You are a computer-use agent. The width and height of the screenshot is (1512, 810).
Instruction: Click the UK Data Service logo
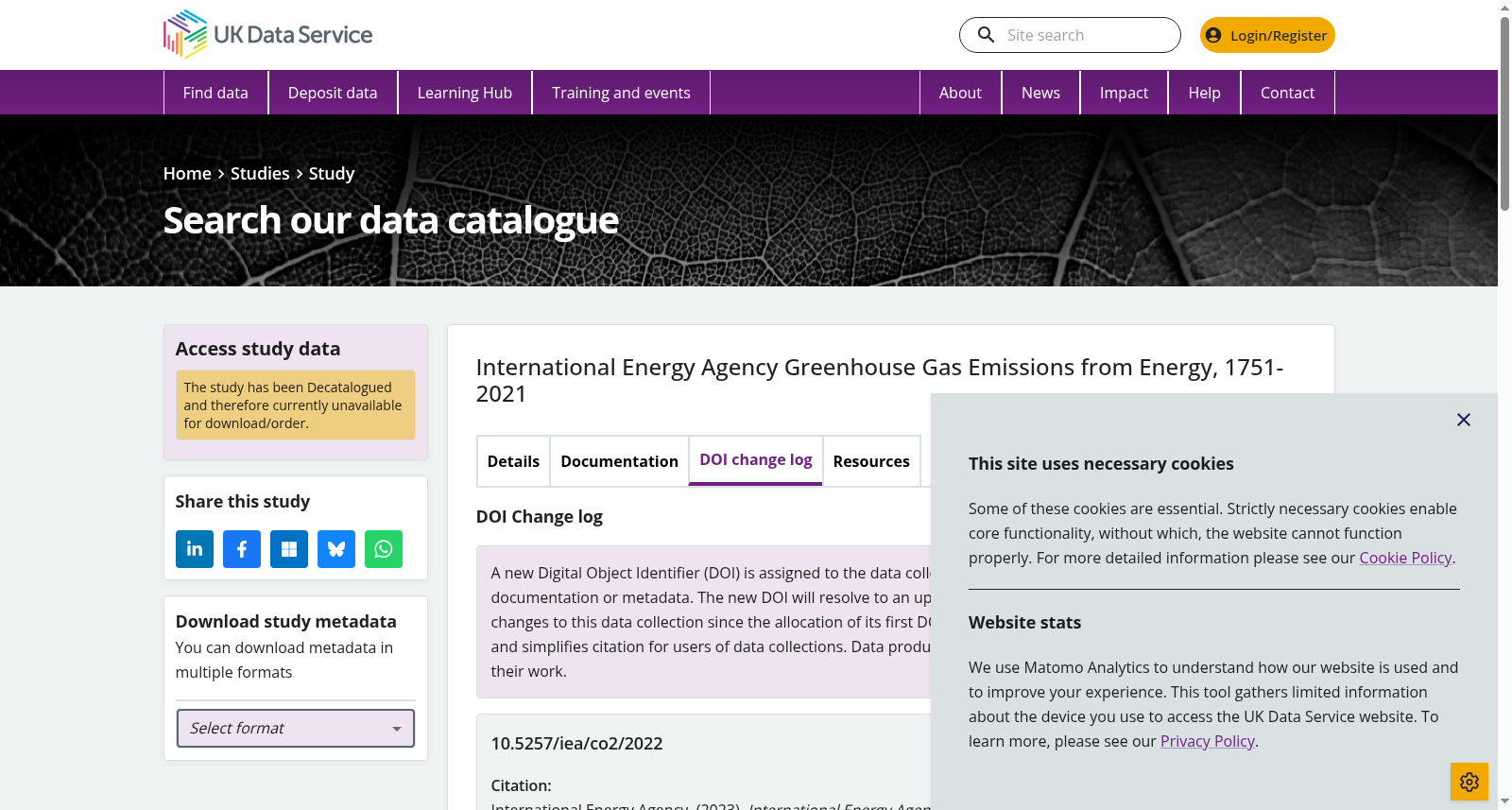268,35
